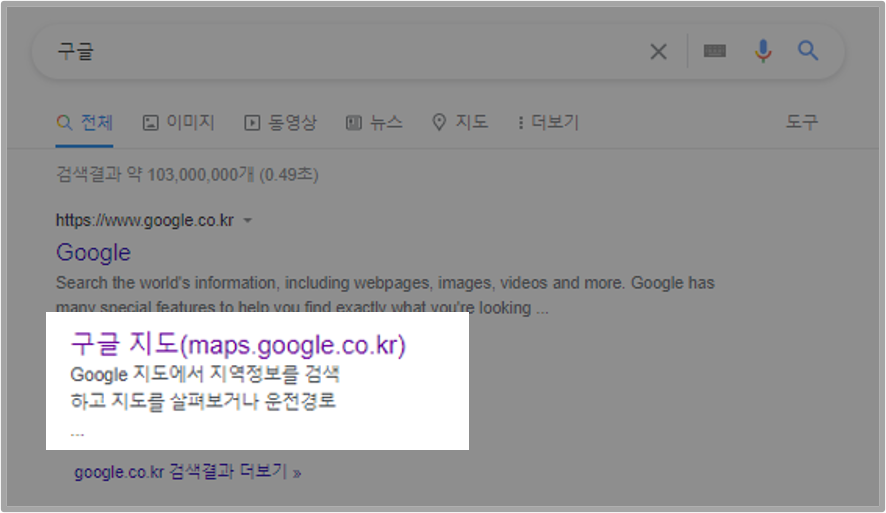This screenshot has width=886, height=513.
Task: Click the 뉴스 tab newspaper icon
Action: pos(354,123)
